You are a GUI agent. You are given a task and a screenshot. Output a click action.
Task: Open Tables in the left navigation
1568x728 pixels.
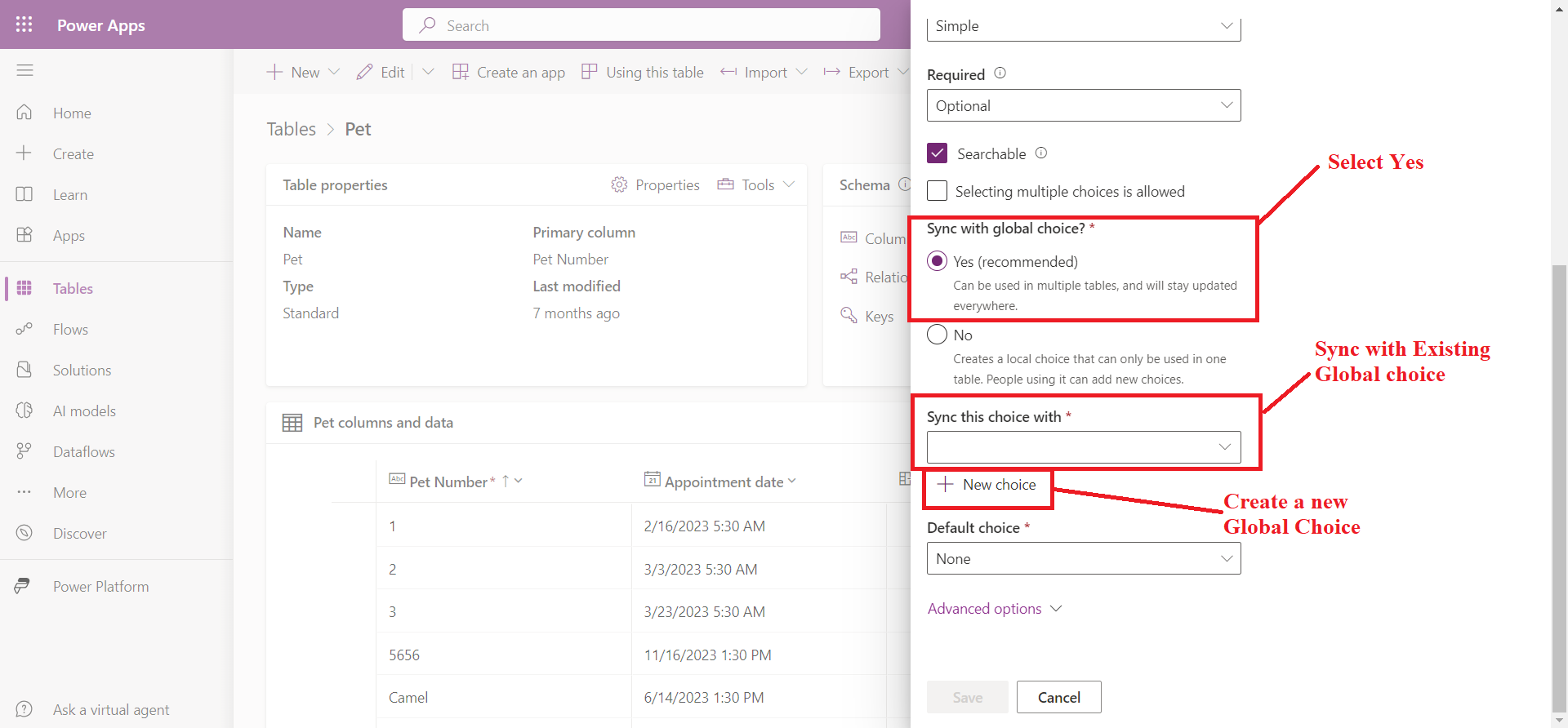73,289
